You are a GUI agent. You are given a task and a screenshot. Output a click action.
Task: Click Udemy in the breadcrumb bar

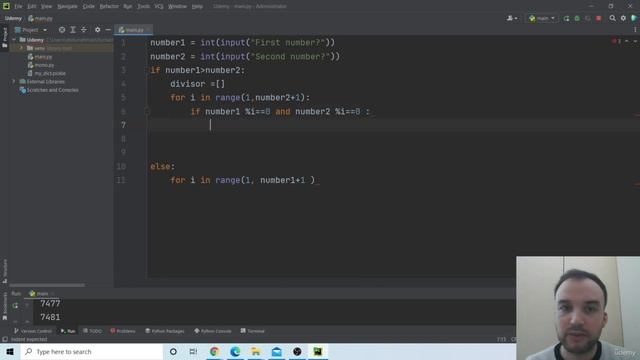pyautogui.click(x=13, y=18)
